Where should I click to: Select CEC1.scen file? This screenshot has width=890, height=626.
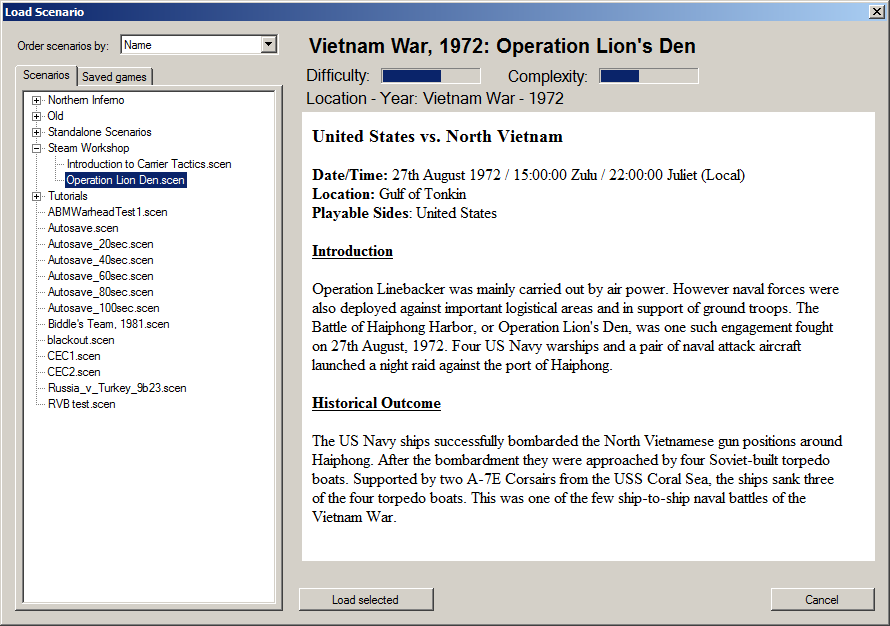(x=74, y=356)
